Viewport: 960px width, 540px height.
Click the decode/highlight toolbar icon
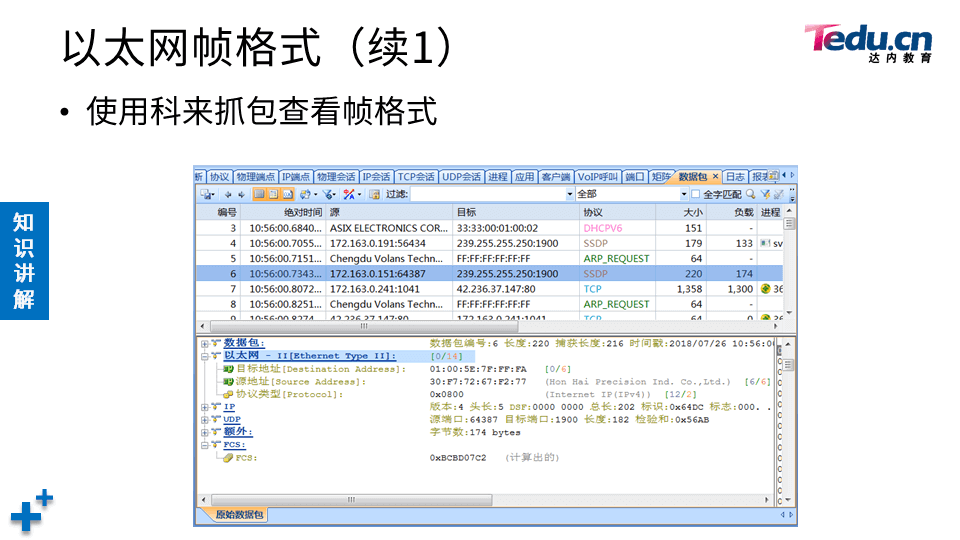tap(348, 194)
